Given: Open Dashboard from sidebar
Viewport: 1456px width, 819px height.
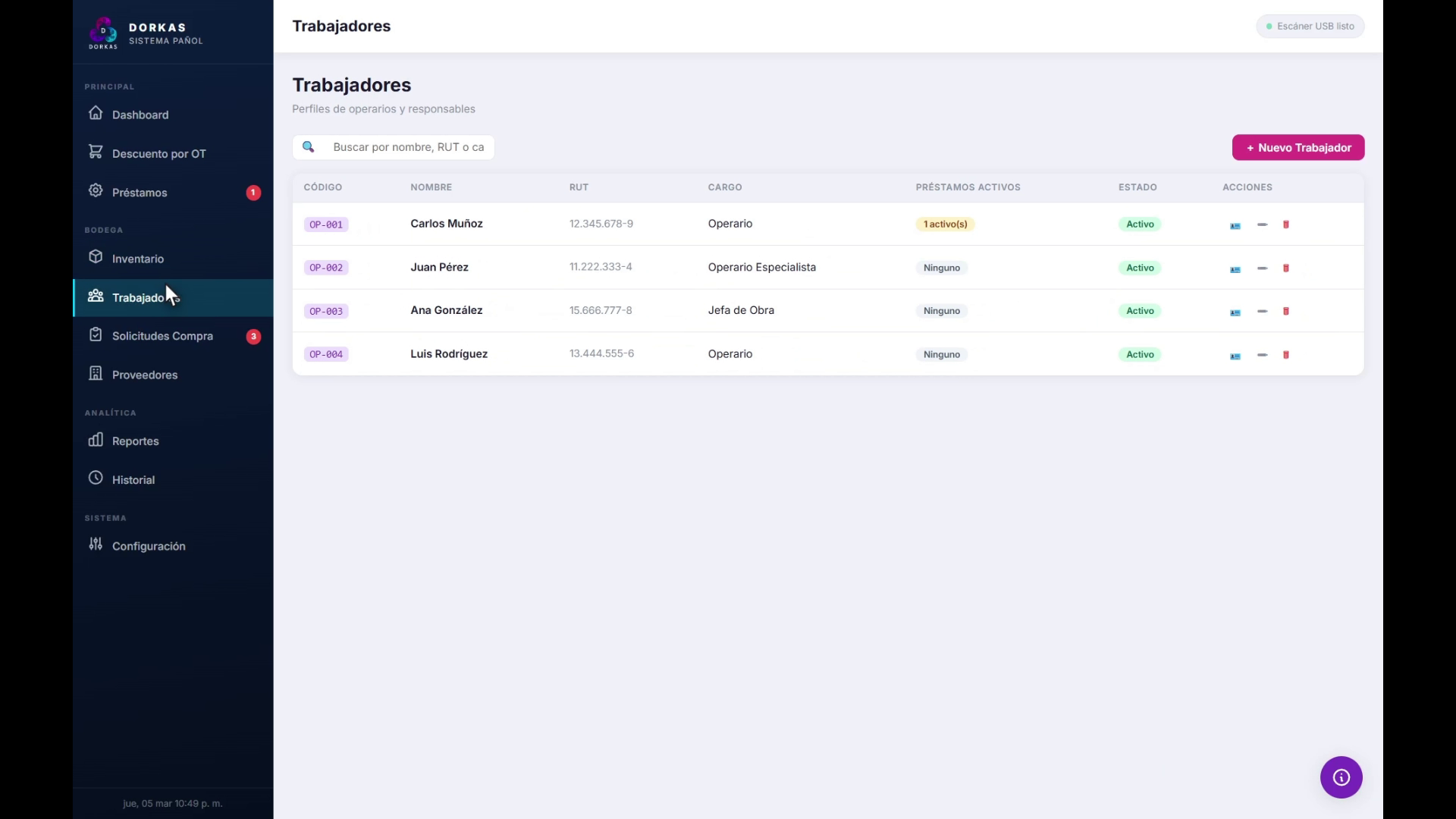Looking at the screenshot, I should (x=140, y=115).
